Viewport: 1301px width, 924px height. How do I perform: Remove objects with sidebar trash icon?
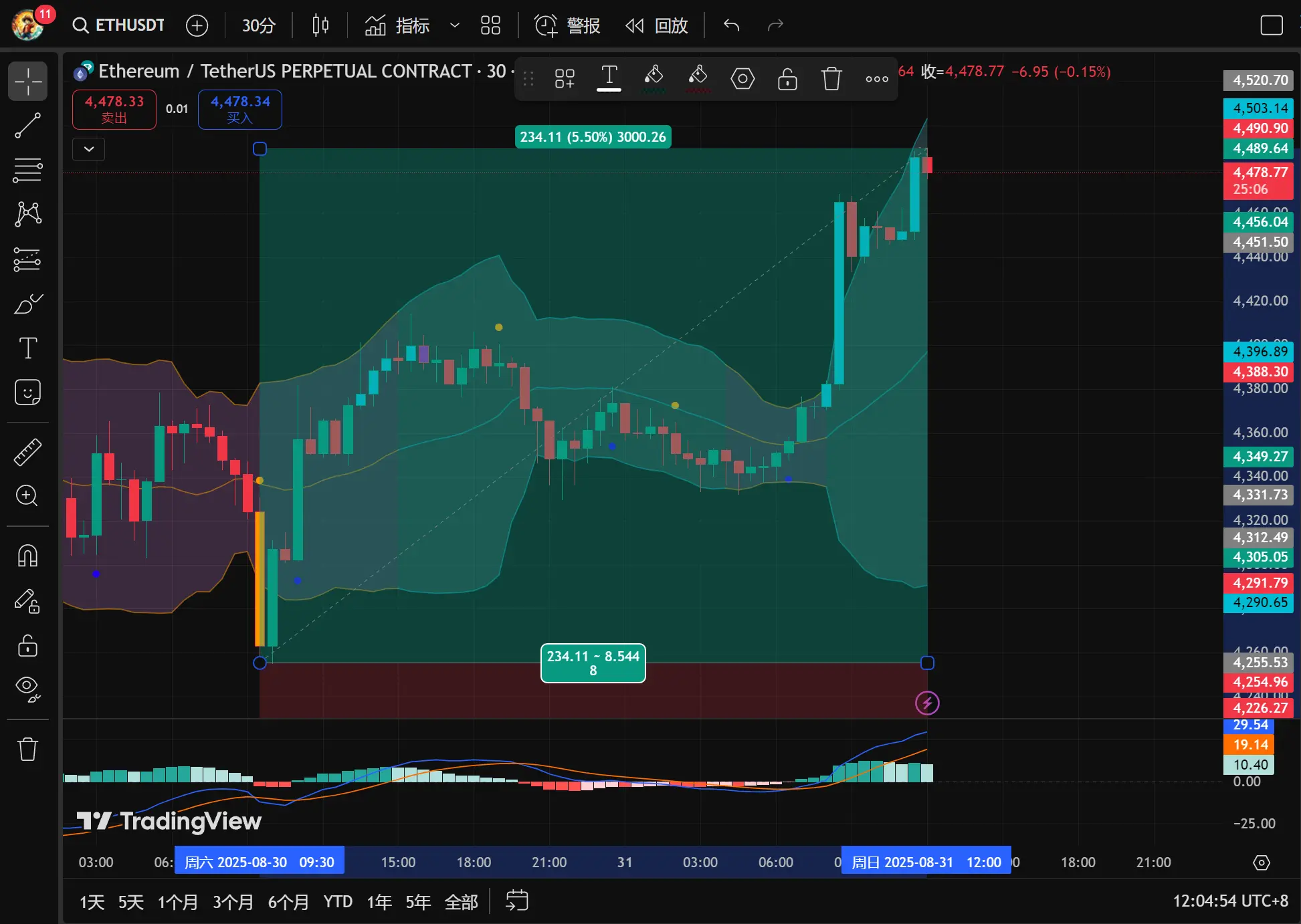click(x=27, y=749)
